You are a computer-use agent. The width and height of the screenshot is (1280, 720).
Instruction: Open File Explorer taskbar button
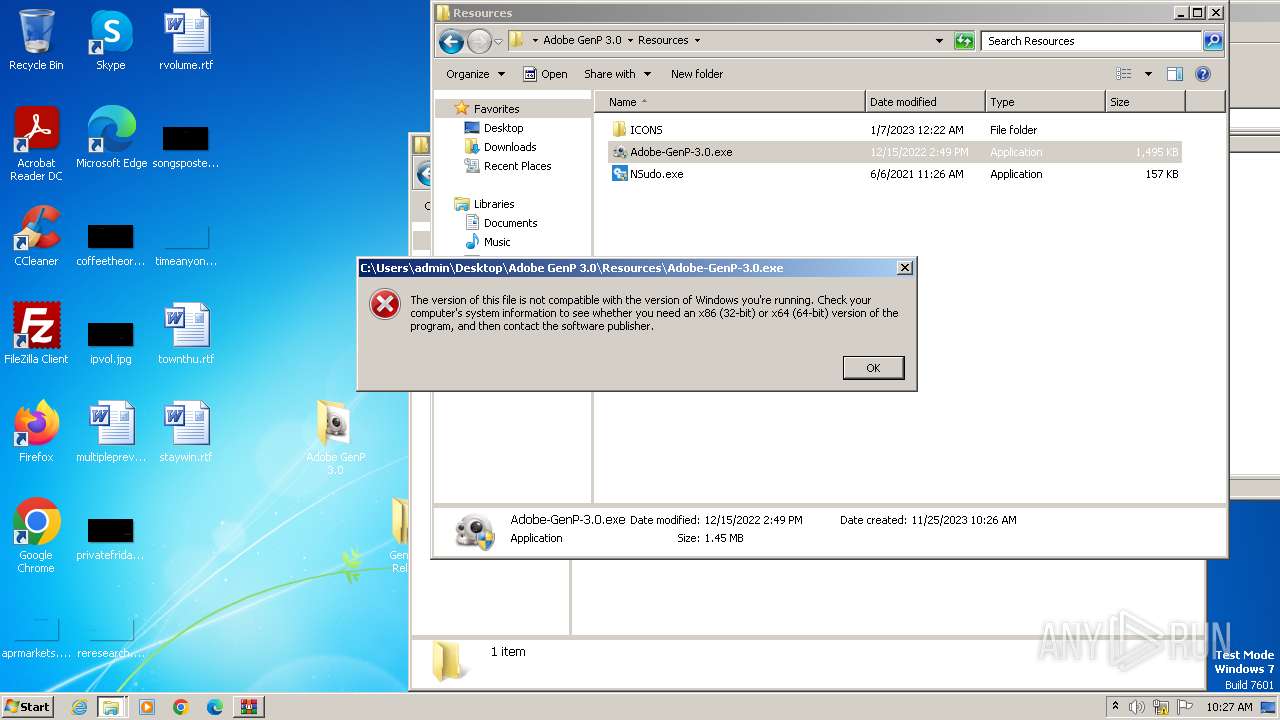[111, 707]
